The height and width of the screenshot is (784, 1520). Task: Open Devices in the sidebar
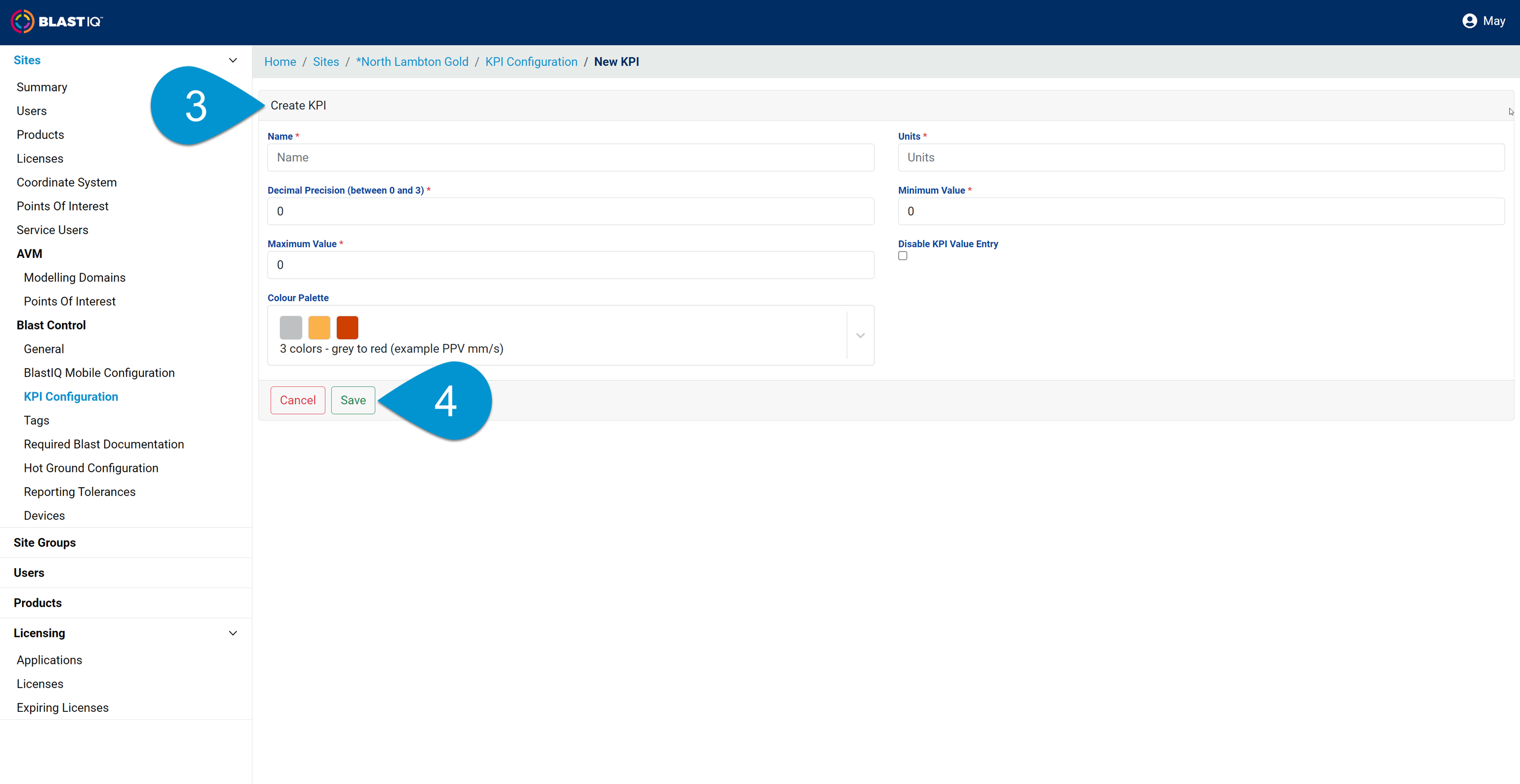[x=44, y=516]
